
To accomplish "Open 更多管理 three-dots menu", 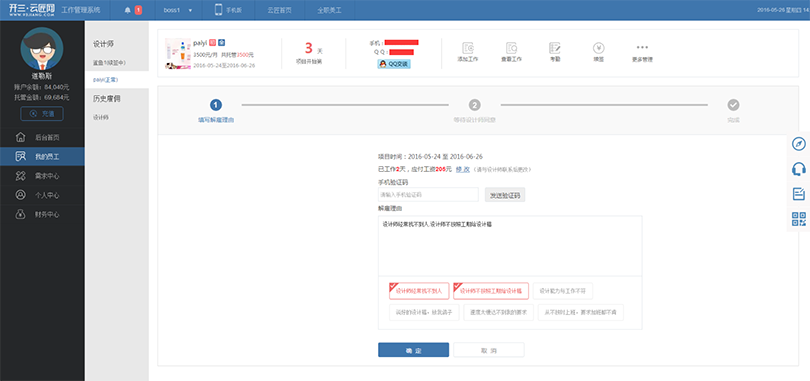I will click(642, 52).
